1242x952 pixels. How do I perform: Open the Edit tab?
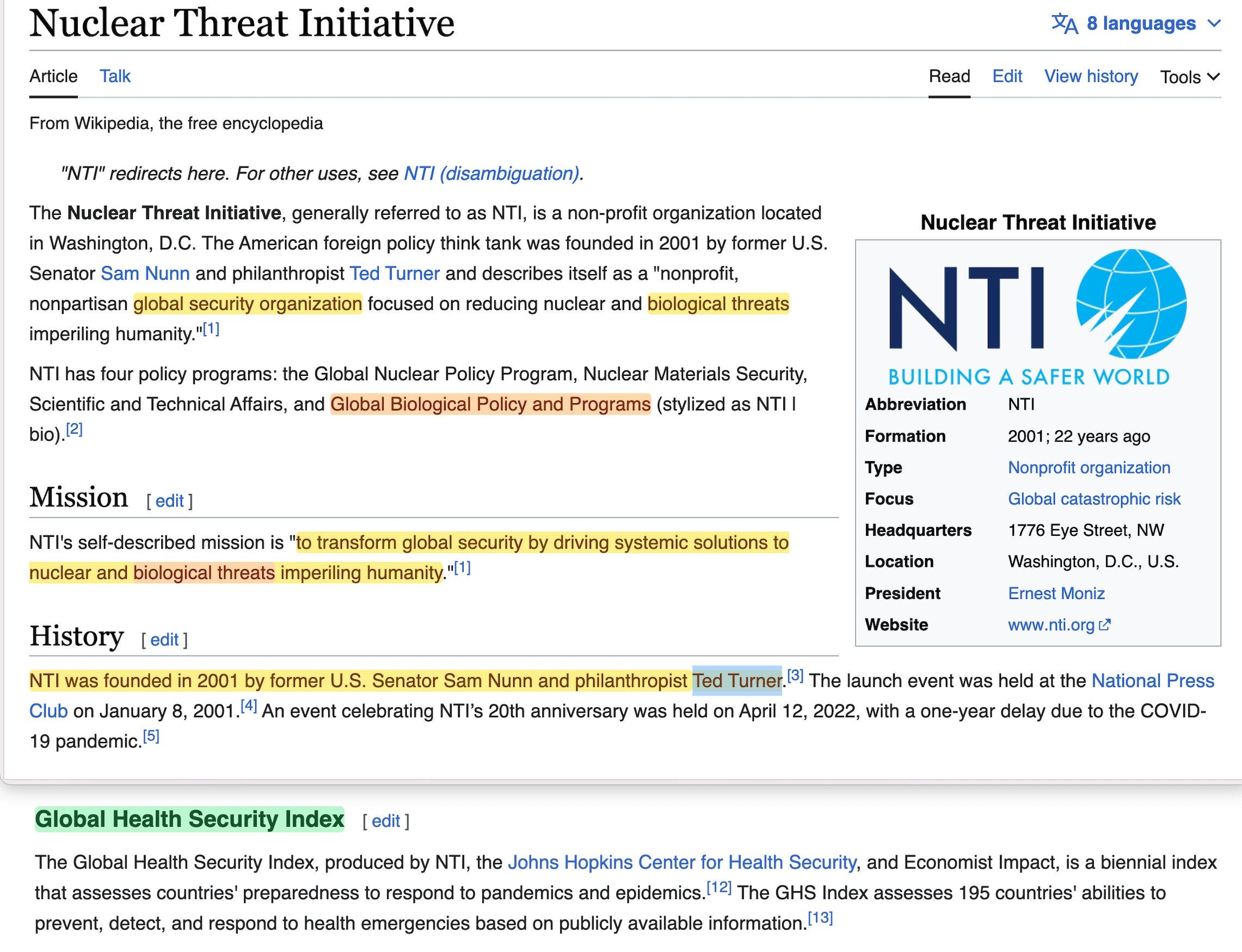click(x=1007, y=76)
